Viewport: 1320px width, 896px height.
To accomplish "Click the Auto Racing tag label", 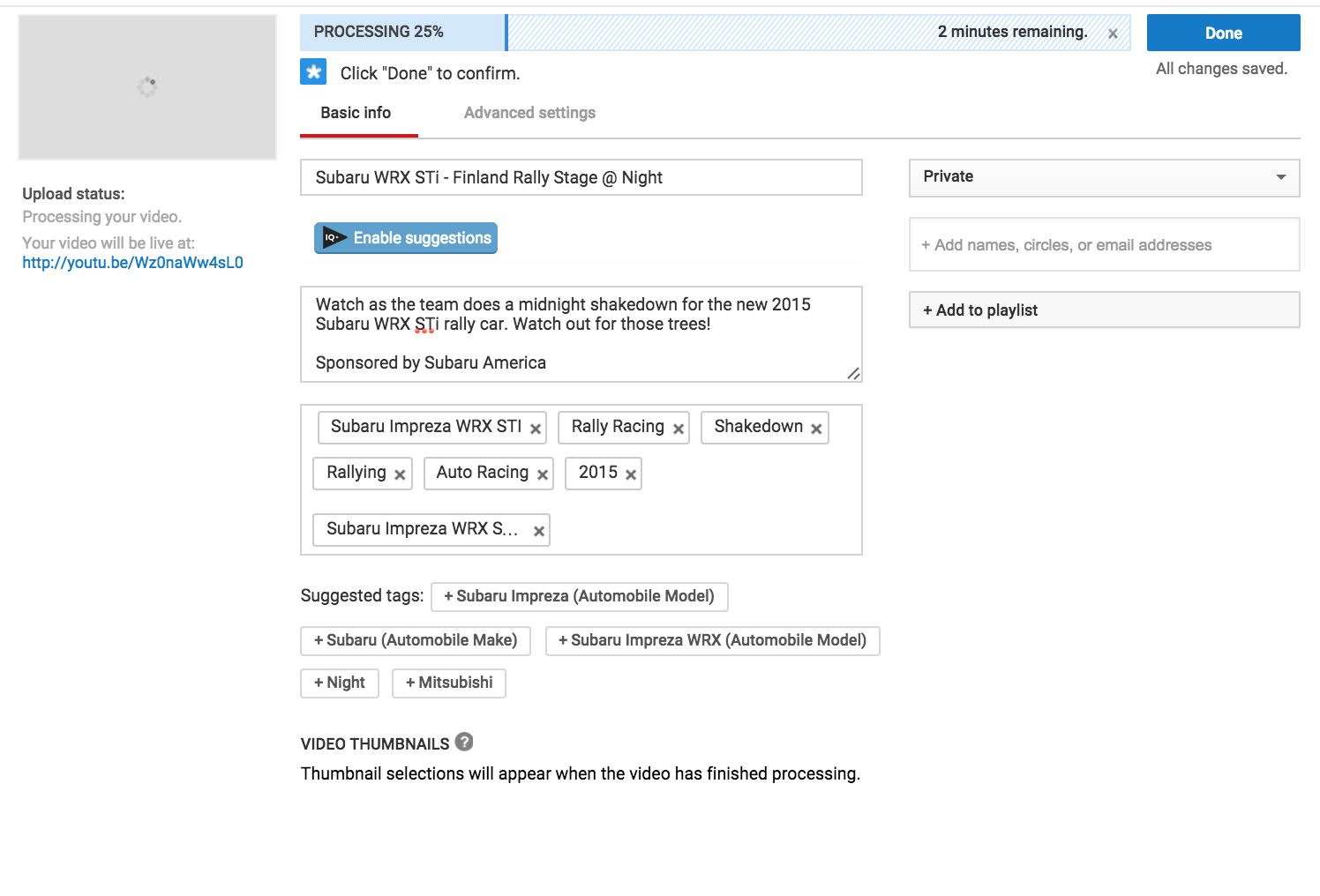I will [x=483, y=473].
